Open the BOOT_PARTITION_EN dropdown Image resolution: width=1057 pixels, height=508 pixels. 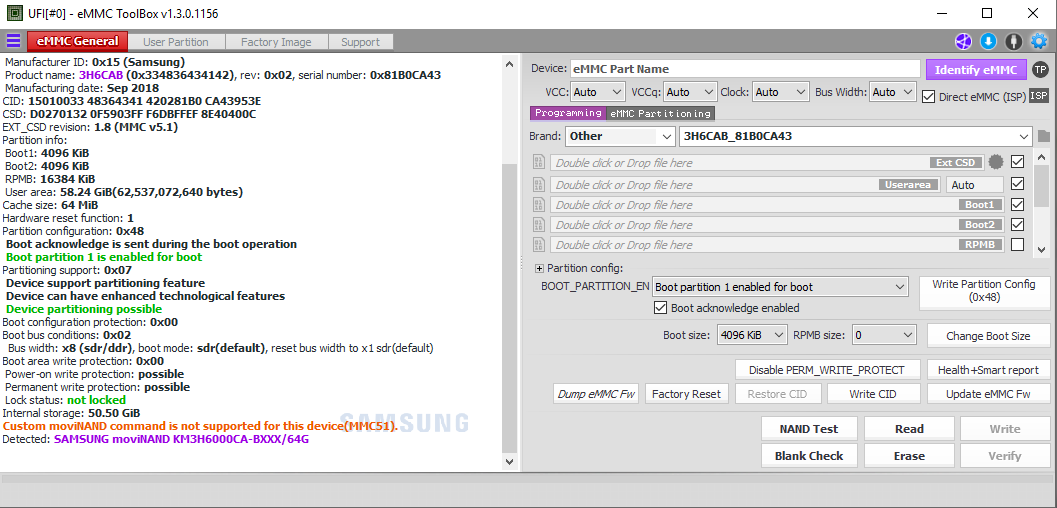coord(781,287)
